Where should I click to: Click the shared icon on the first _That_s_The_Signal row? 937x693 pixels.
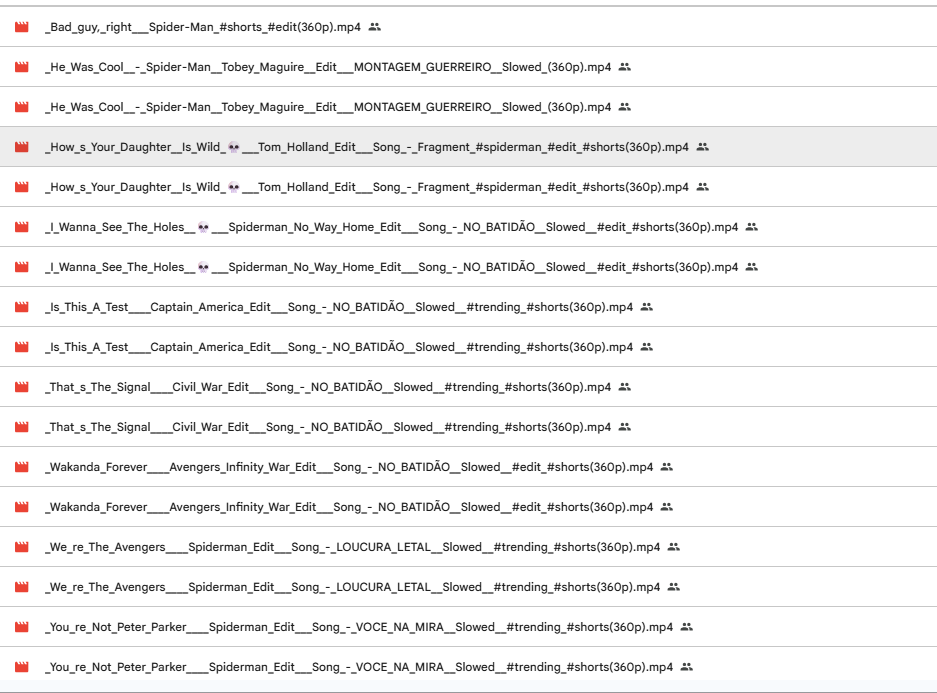pyautogui.click(x=625, y=387)
